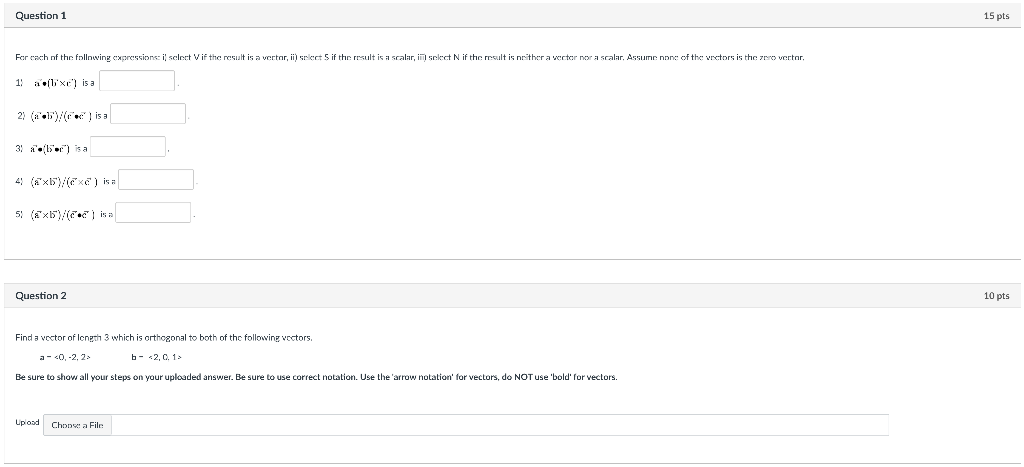1024x467 pixels.
Task: Click the 'Be sure to show all your steps' note
Action: point(316,377)
